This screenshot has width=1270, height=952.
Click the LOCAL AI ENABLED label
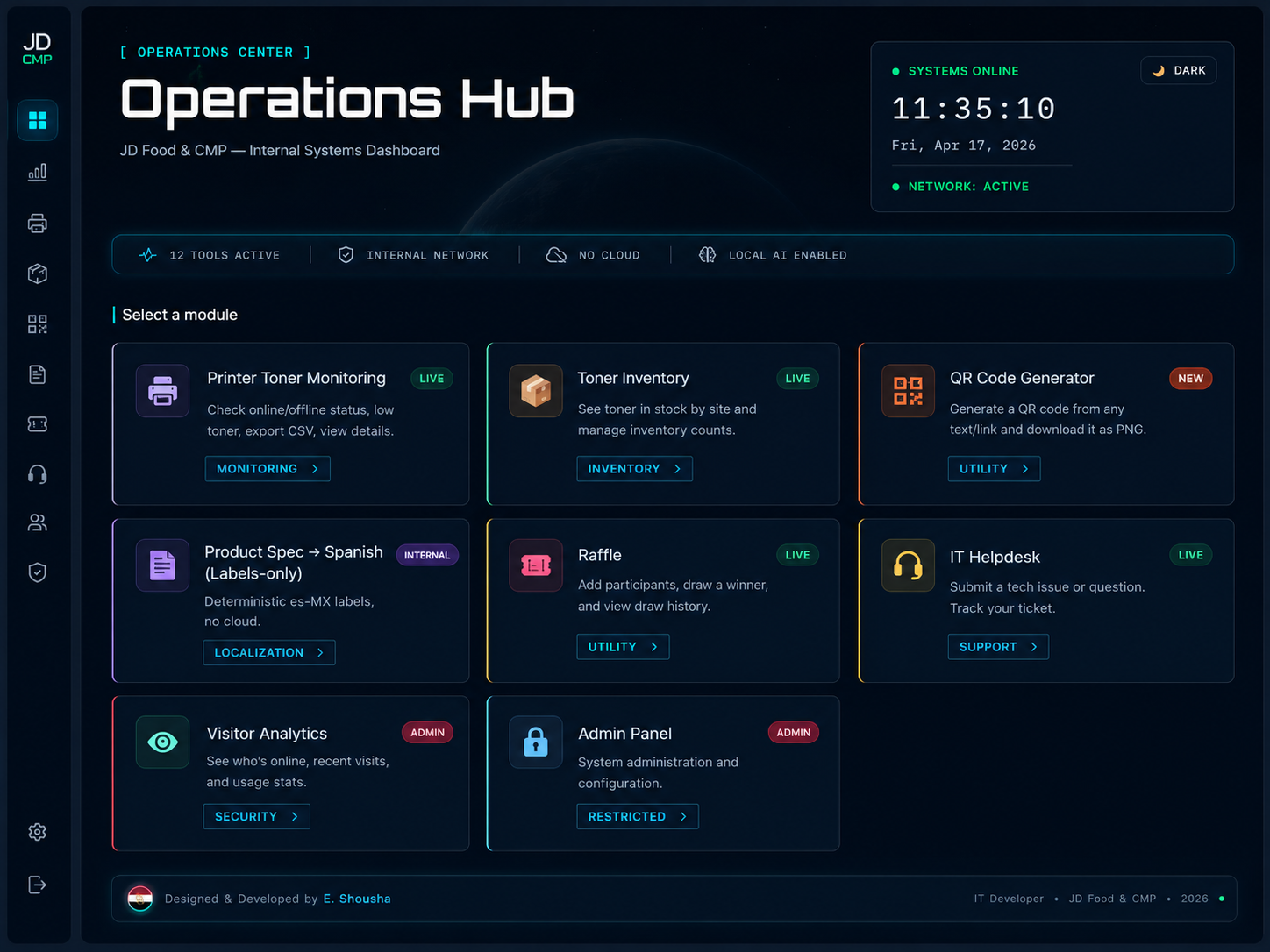(788, 255)
